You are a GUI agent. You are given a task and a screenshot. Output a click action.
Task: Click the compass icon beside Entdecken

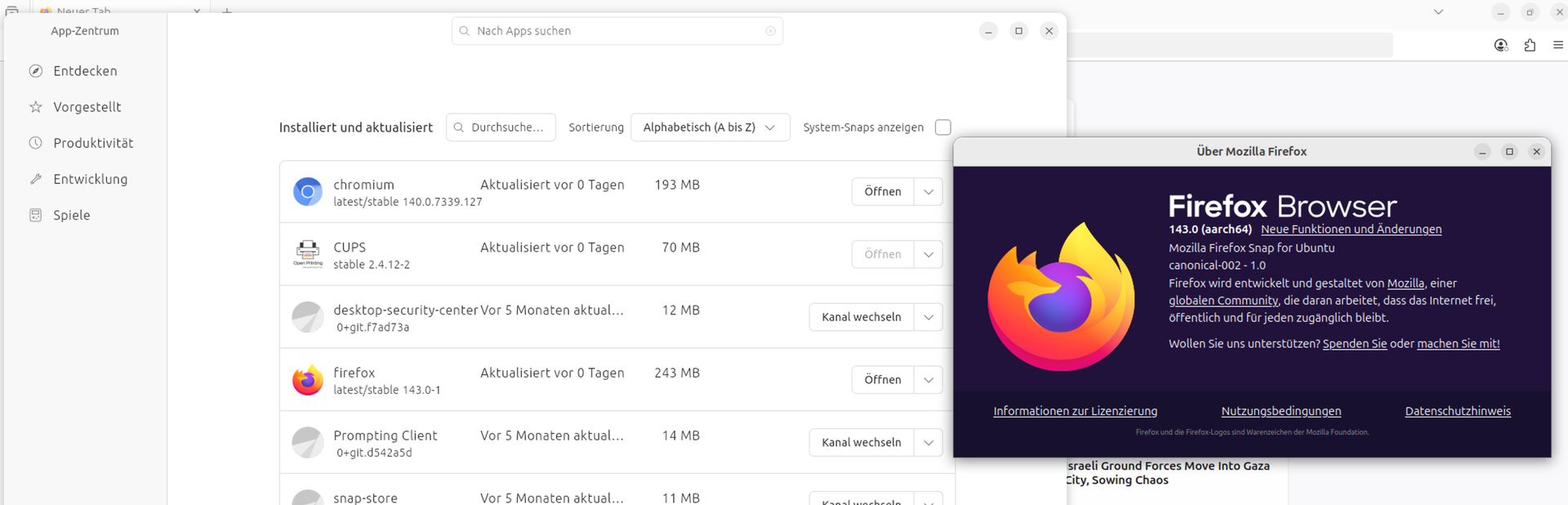pos(36,71)
